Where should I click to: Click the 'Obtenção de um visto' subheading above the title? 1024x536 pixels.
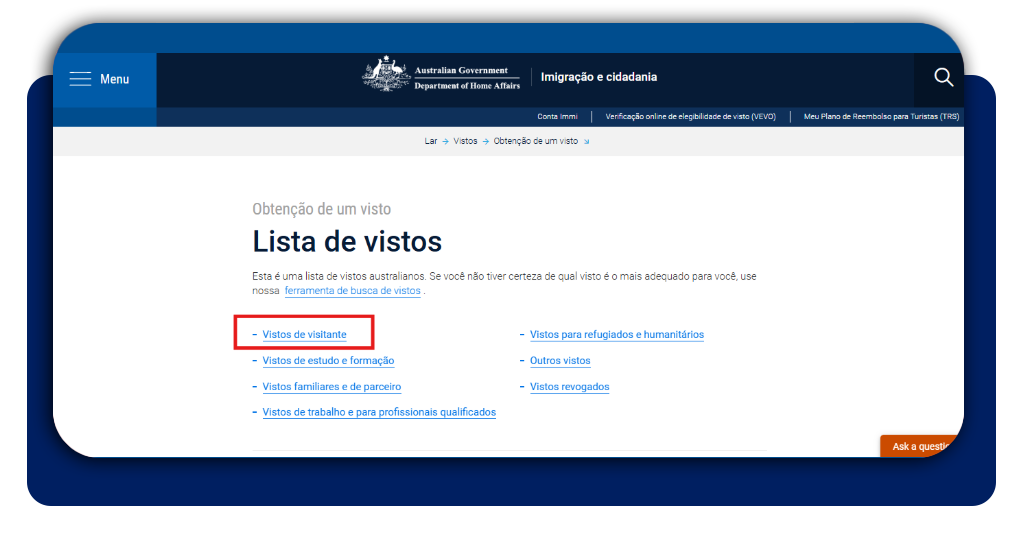click(321, 209)
